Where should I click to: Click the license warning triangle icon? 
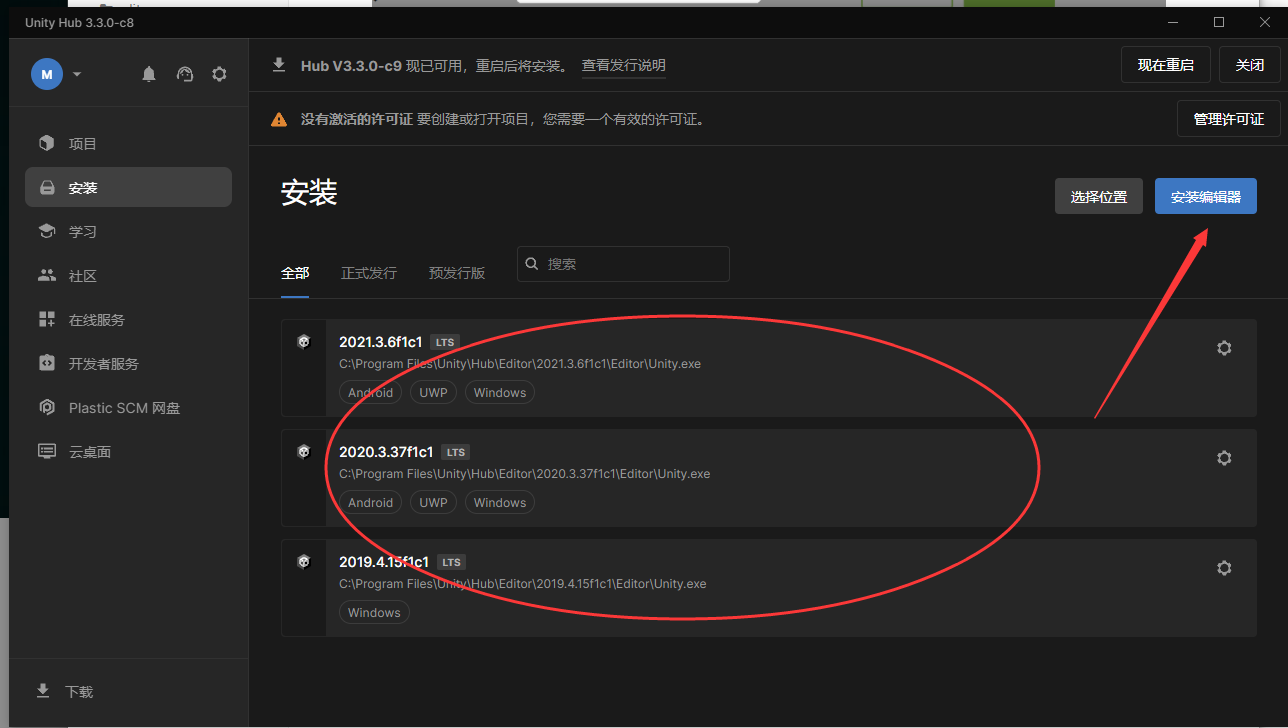279,119
